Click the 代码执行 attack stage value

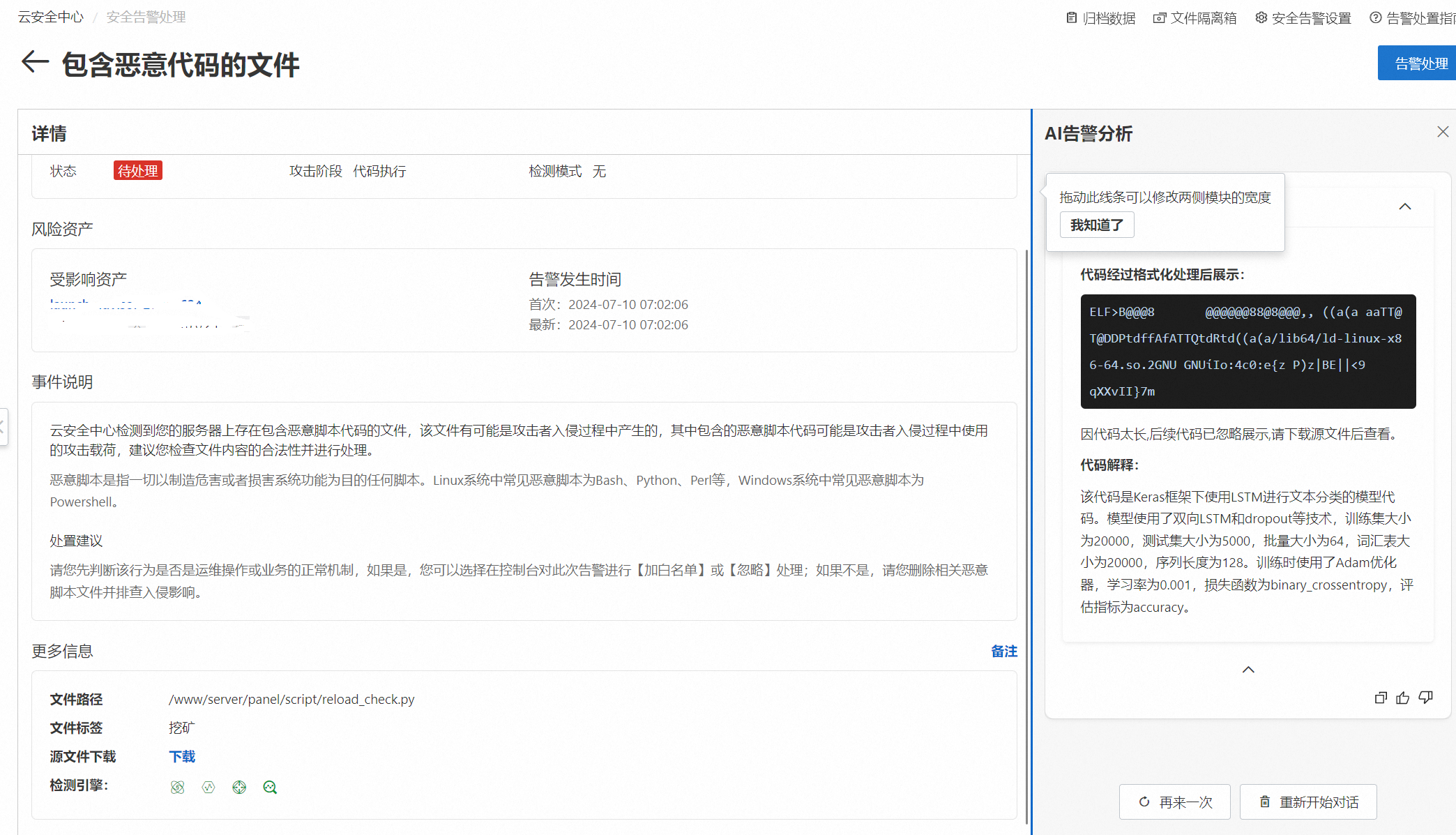coord(379,171)
